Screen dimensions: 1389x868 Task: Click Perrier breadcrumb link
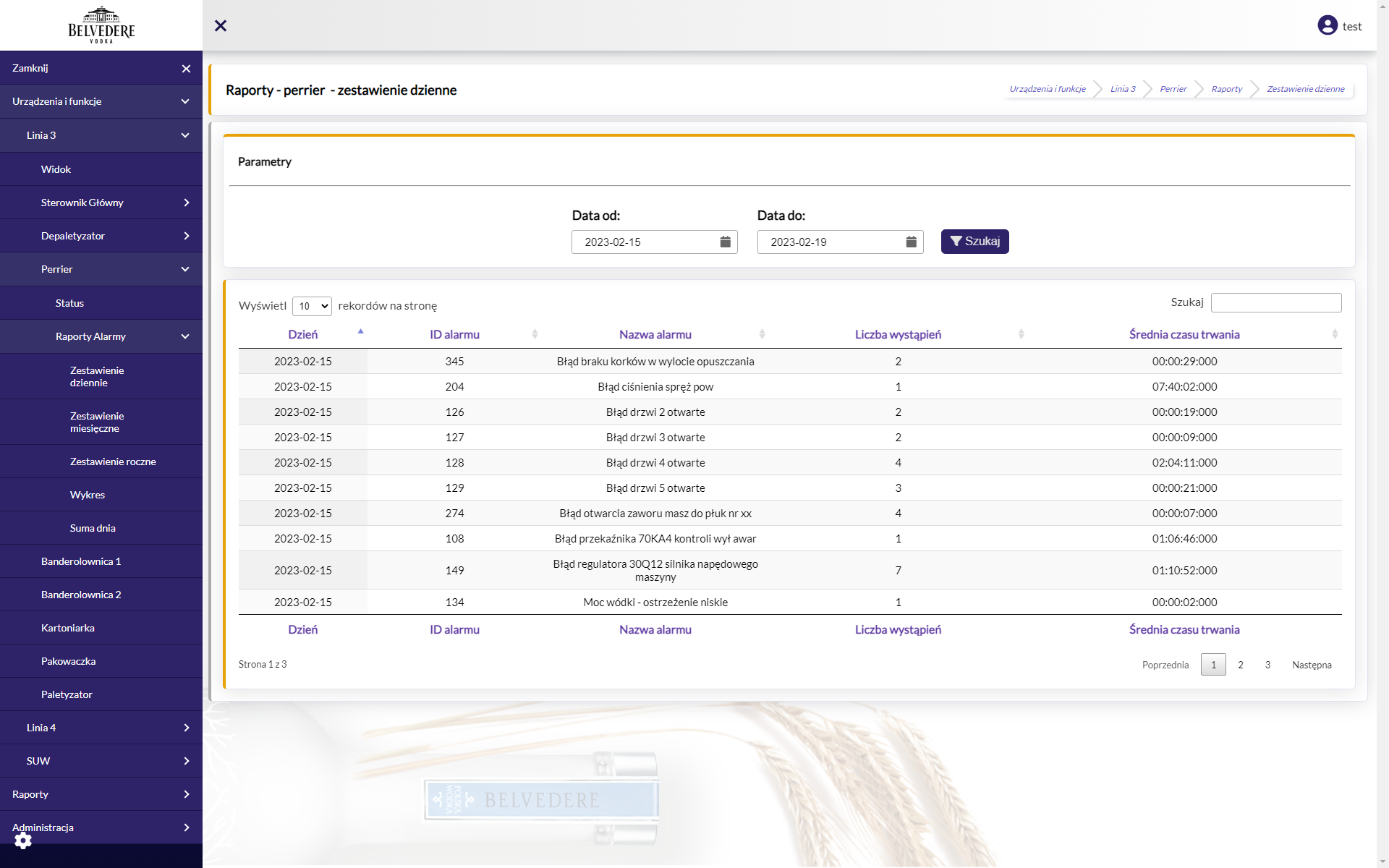pyautogui.click(x=1173, y=89)
